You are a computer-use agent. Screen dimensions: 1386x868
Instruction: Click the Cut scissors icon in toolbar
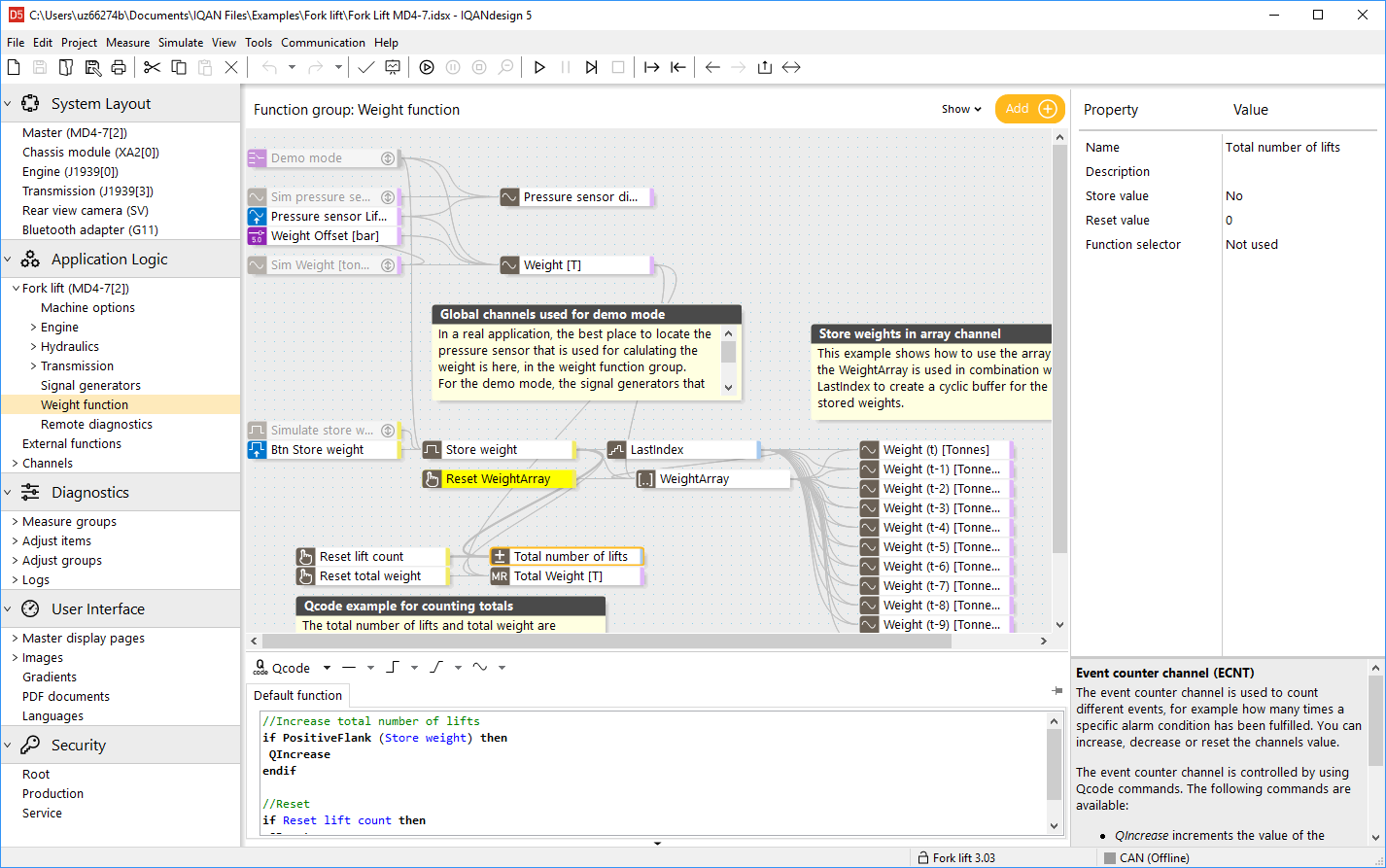[152, 67]
